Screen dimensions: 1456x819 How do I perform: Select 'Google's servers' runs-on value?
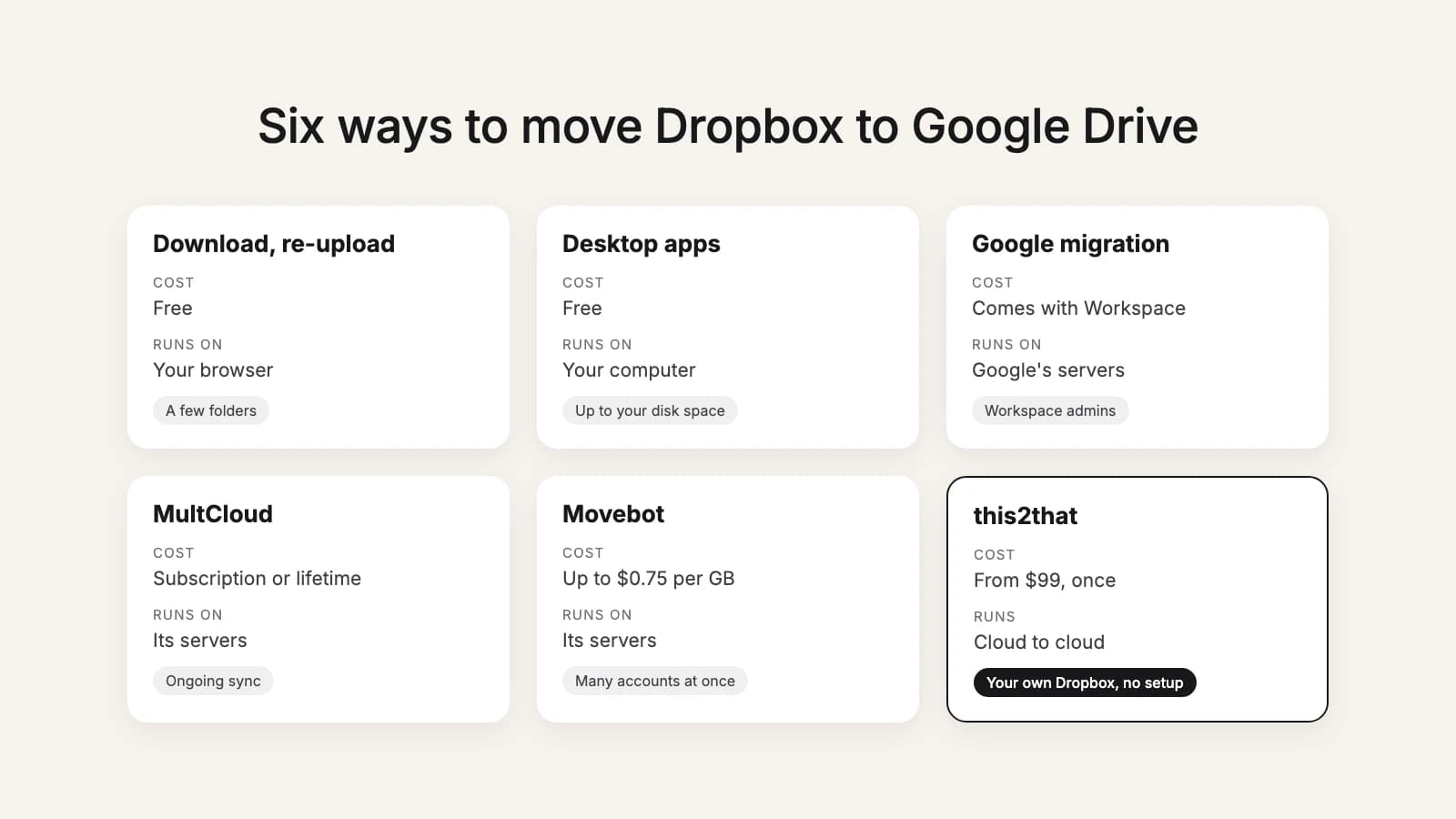1048,370
